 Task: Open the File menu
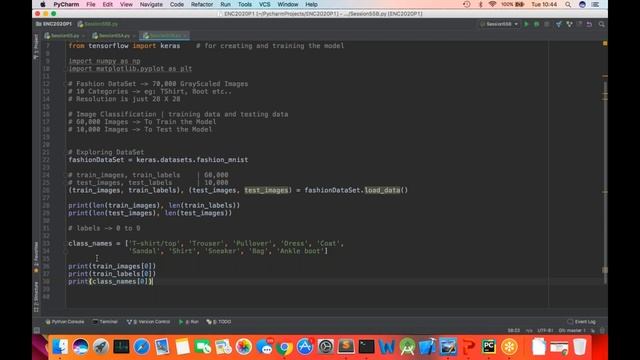91,4
